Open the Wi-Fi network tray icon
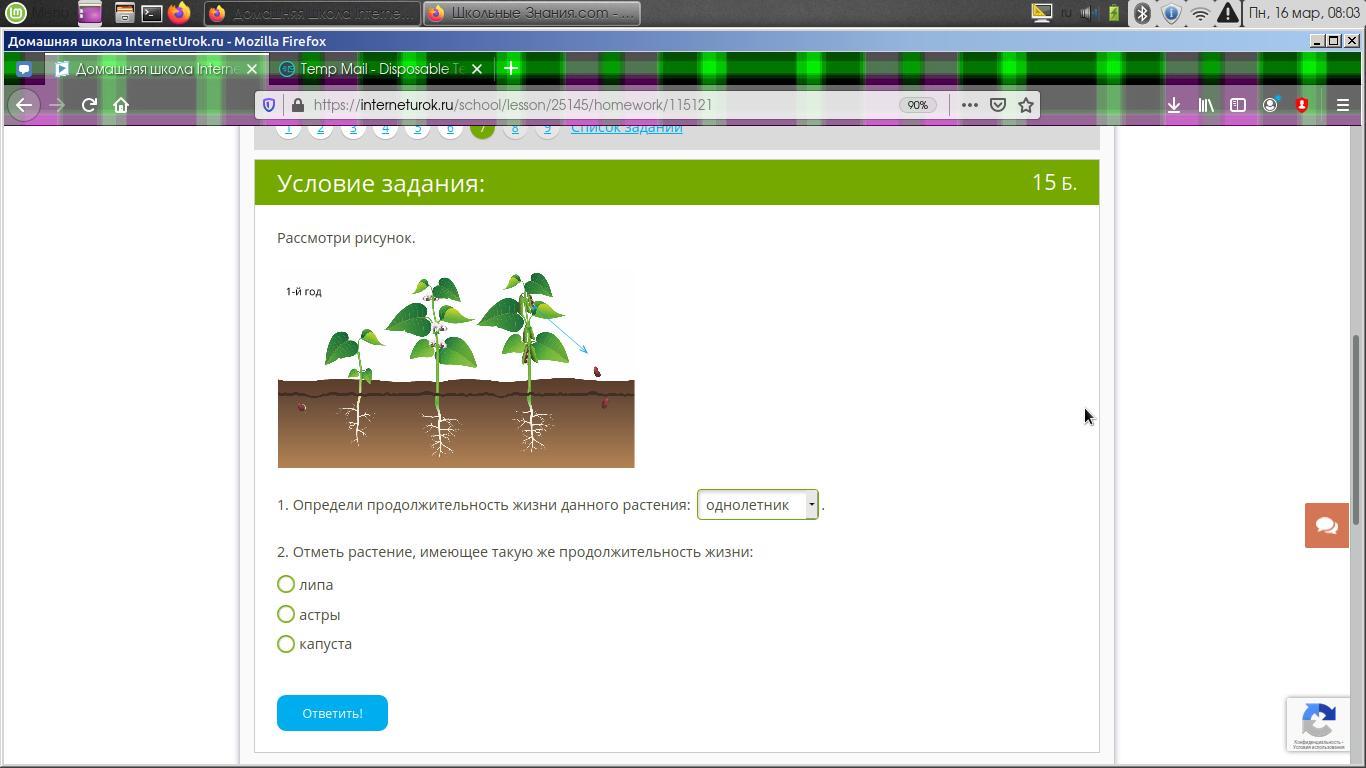The height and width of the screenshot is (768, 1366). coord(1200,13)
